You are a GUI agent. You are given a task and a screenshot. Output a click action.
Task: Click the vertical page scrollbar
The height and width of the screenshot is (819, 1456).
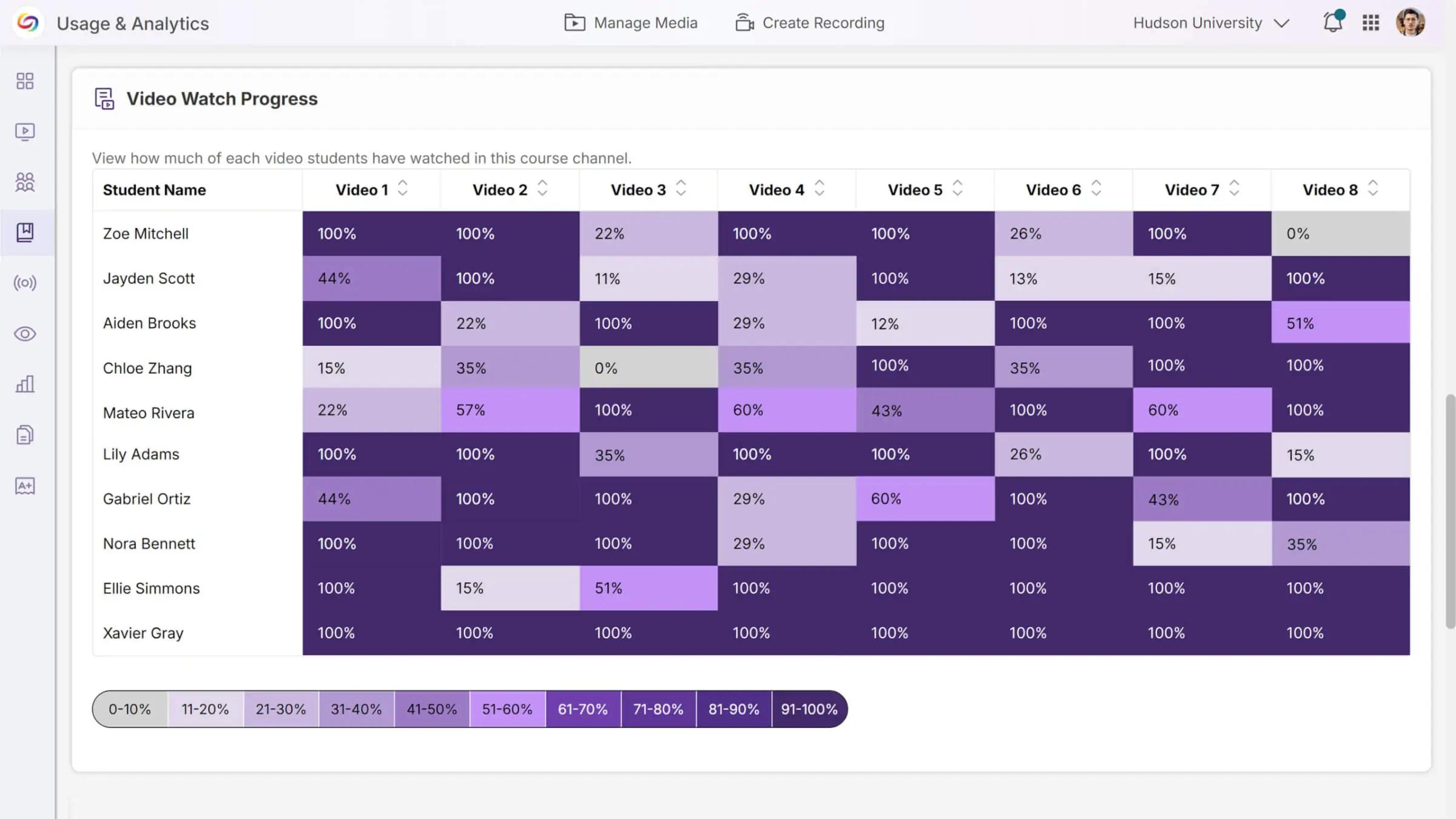pyautogui.click(x=1450, y=511)
